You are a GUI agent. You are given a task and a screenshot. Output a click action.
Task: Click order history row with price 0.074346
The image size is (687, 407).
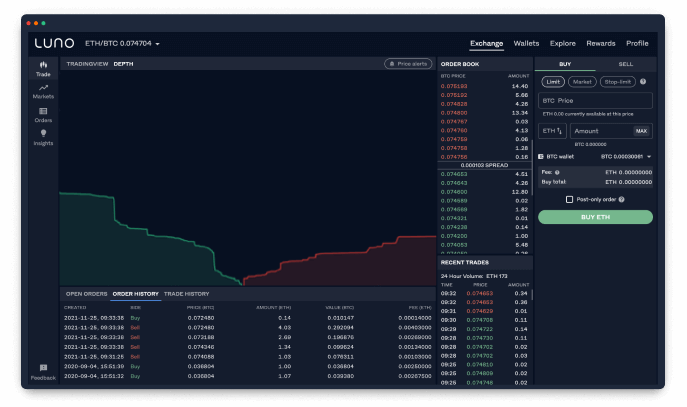[248, 347]
